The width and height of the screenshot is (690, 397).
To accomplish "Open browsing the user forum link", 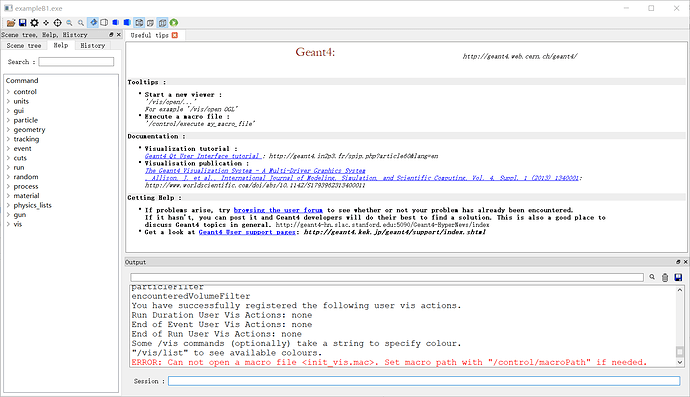I will [278, 210].
